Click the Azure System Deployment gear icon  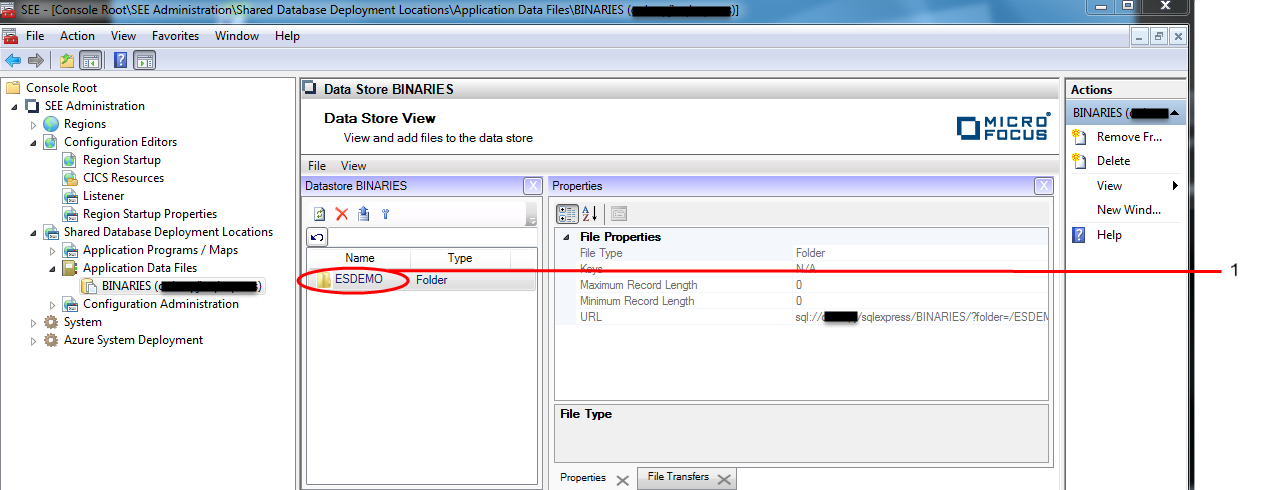click(x=51, y=340)
